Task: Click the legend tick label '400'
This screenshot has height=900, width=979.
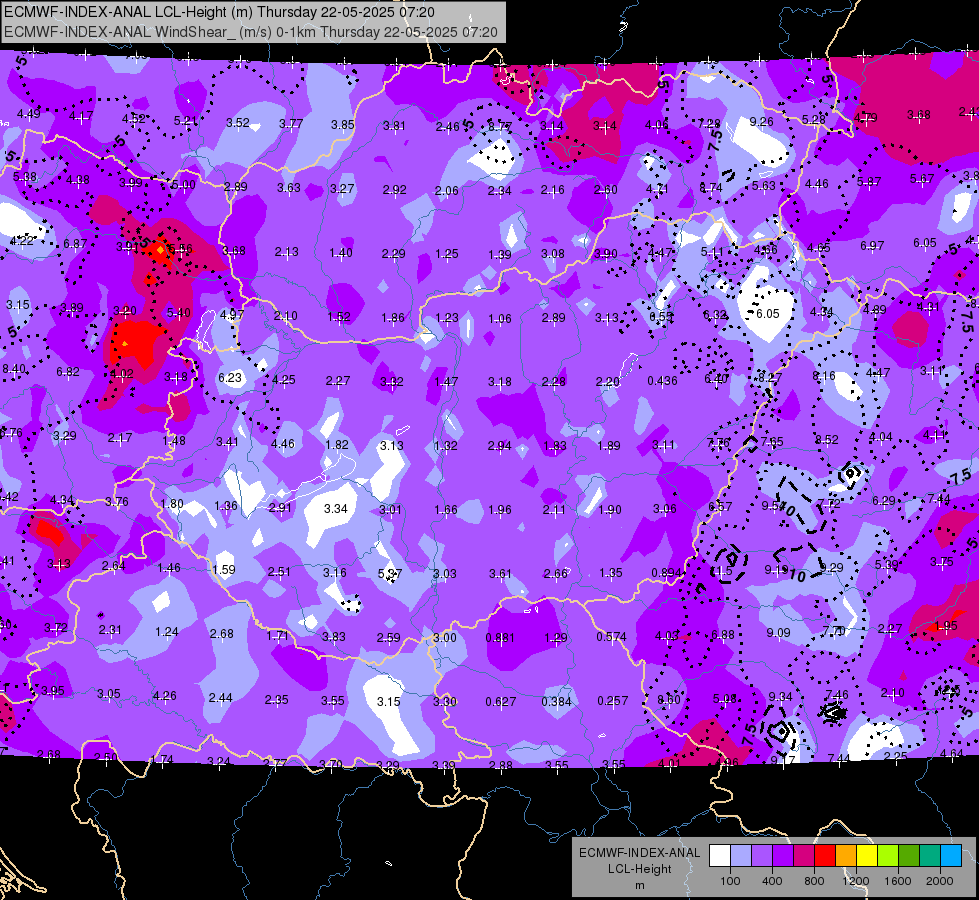Action: coord(772,881)
